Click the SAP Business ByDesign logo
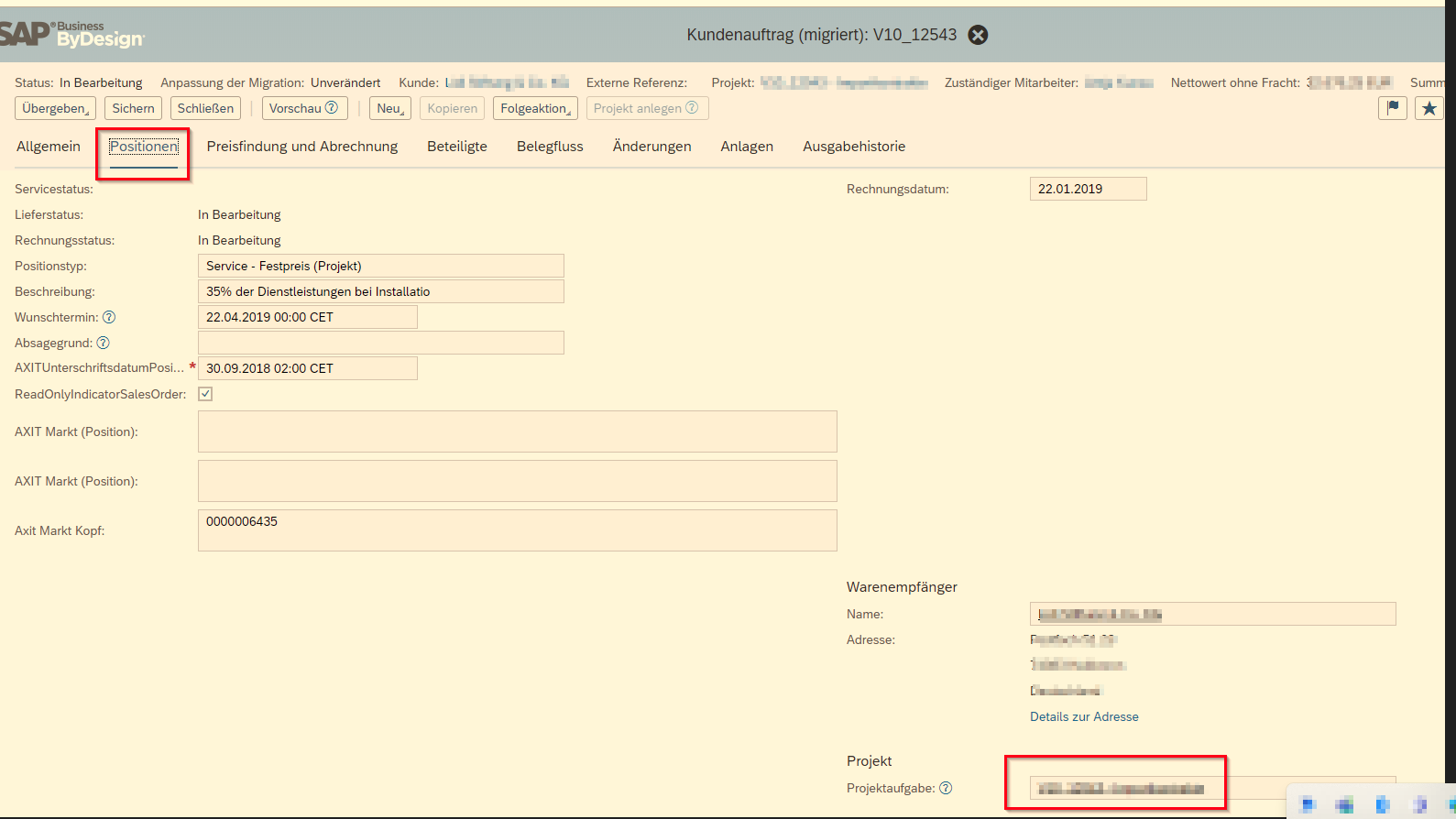Image resolution: width=1456 pixels, height=819 pixels. coord(71,34)
